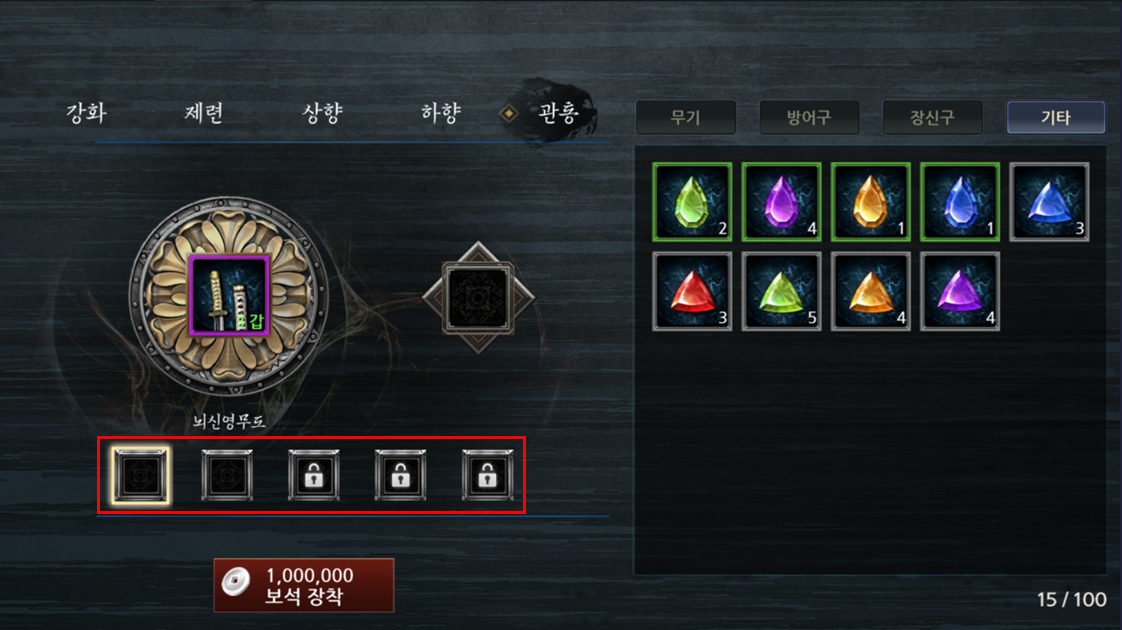This screenshot has width=1122, height=630.
Task: Open the 제련 tab
Action: (x=204, y=112)
